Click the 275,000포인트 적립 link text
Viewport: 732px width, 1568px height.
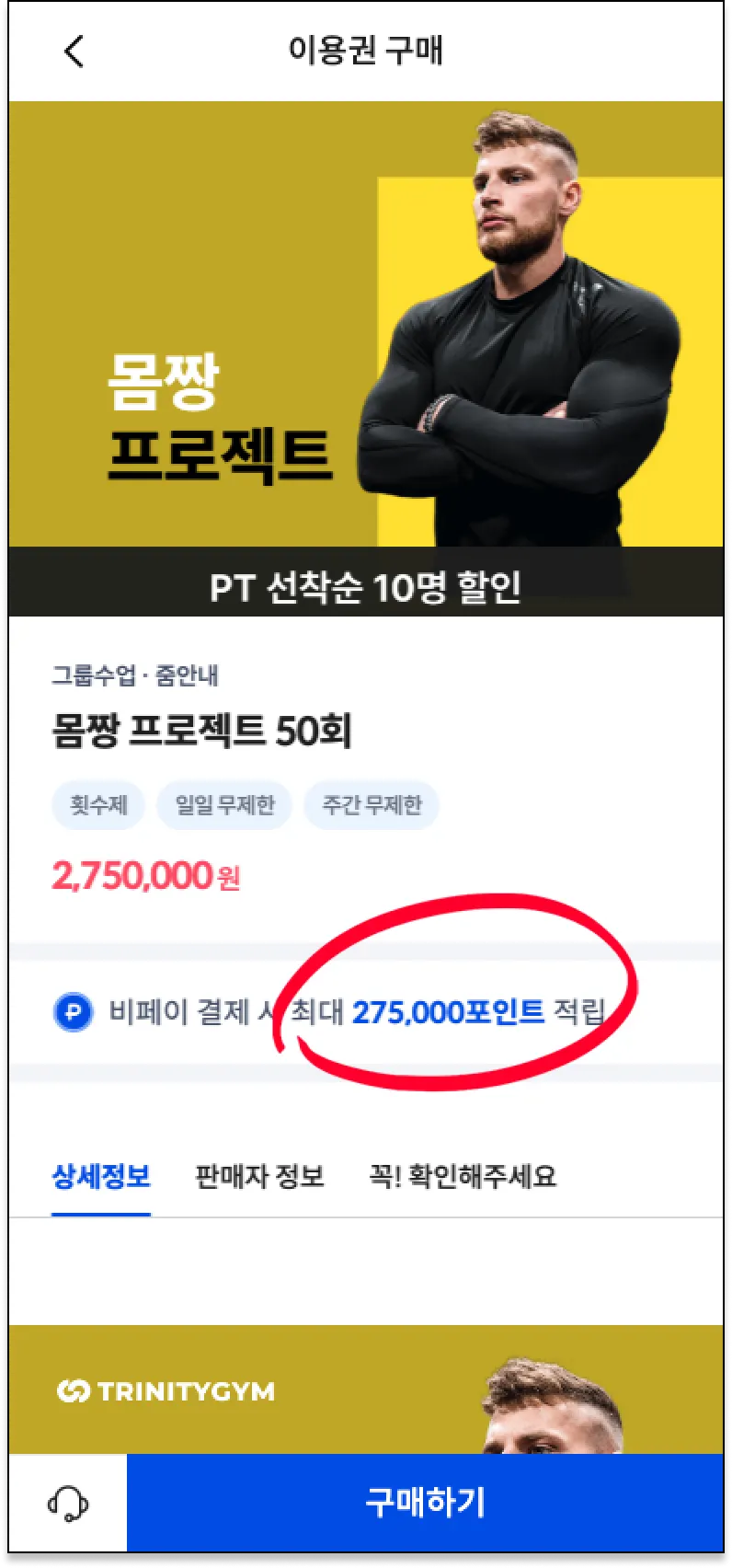click(478, 1012)
